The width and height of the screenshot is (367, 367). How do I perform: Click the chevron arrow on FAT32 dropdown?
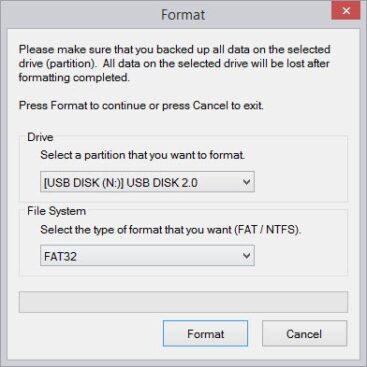click(x=247, y=256)
